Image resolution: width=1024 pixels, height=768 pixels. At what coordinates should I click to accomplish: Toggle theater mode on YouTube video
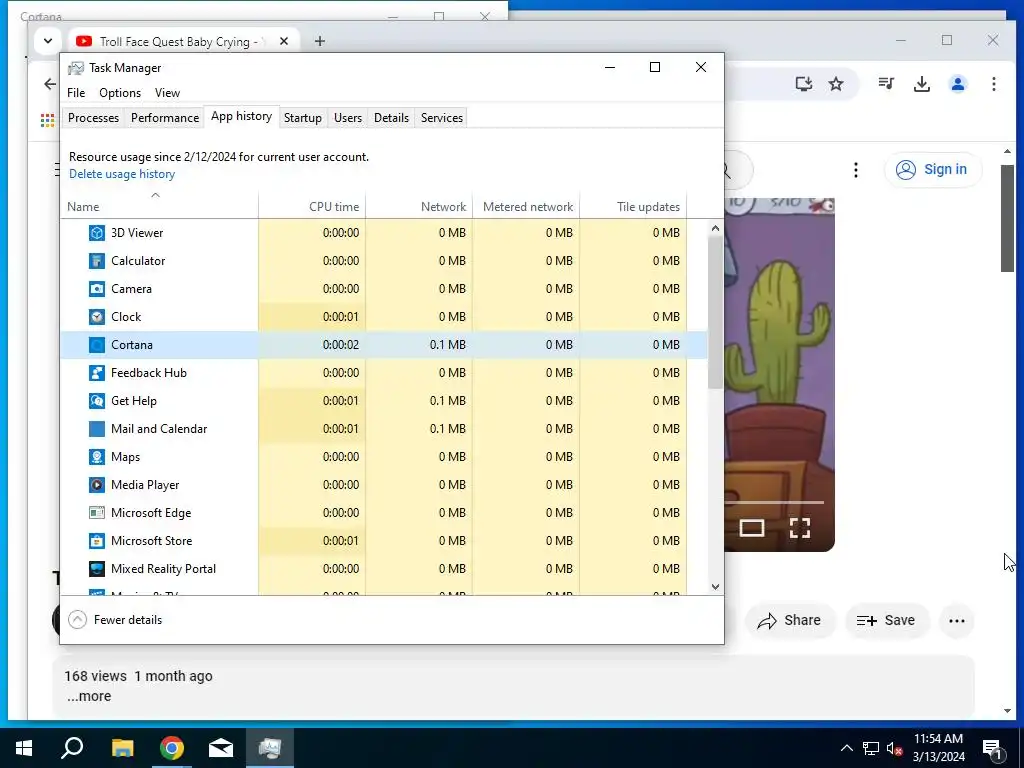(752, 528)
